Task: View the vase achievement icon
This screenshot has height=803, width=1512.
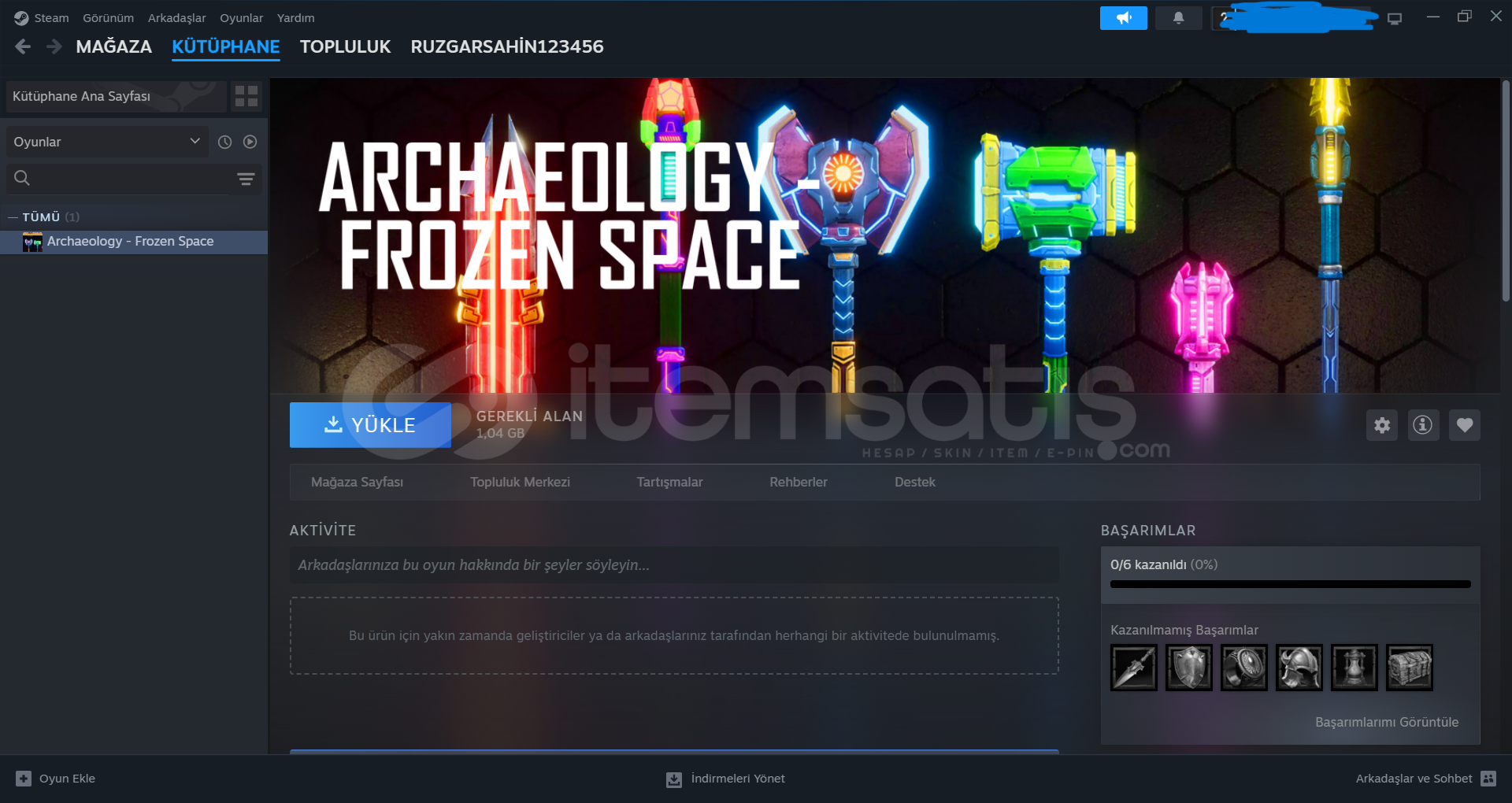Action: (1354, 668)
